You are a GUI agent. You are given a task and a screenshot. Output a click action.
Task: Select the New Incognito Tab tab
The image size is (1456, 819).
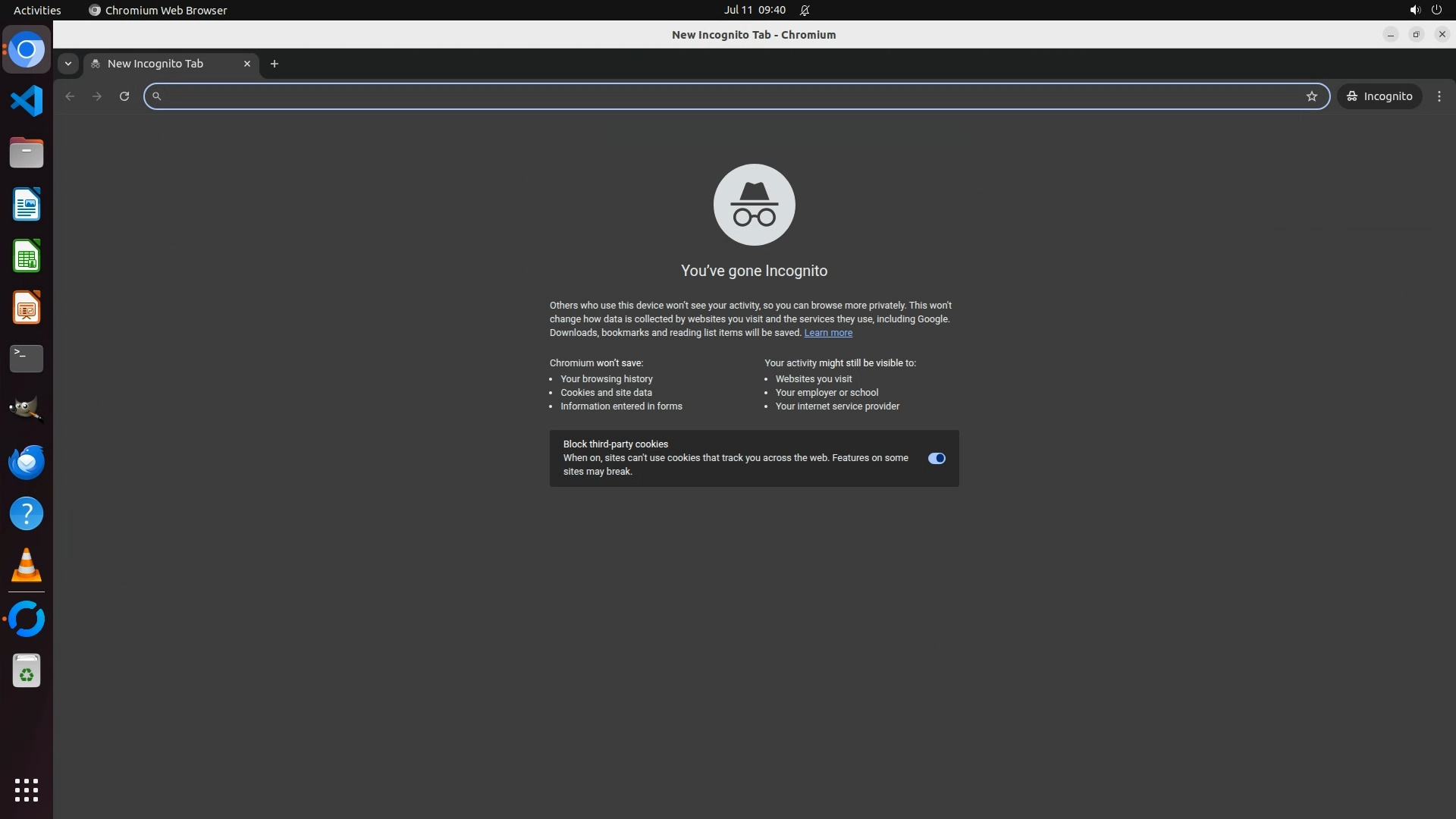(x=155, y=64)
